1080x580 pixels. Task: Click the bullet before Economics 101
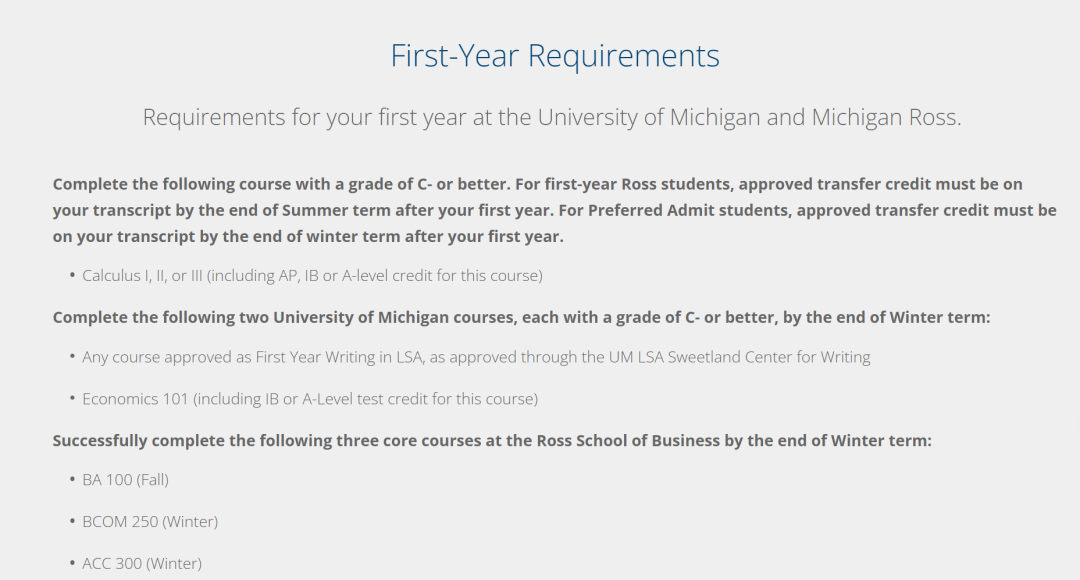point(72,399)
